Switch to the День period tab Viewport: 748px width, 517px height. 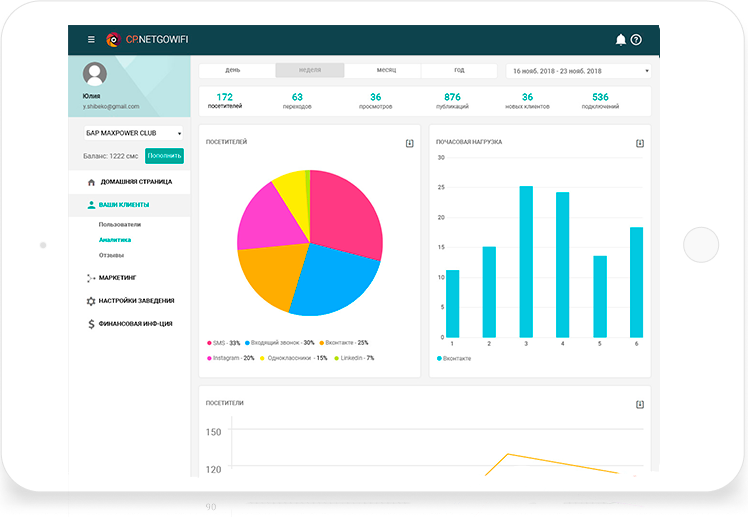click(x=233, y=71)
